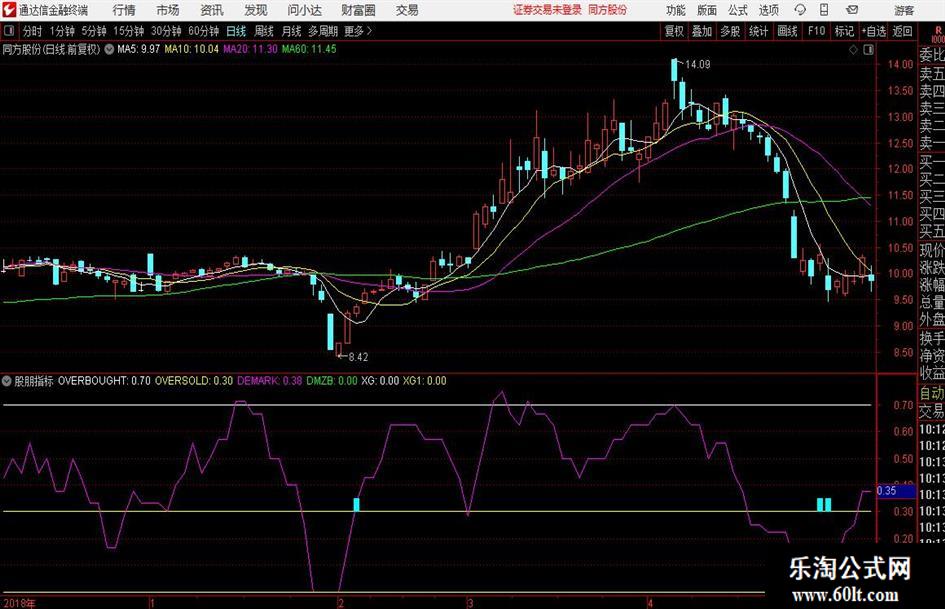Click the 14.09 high price label

[698, 65]
